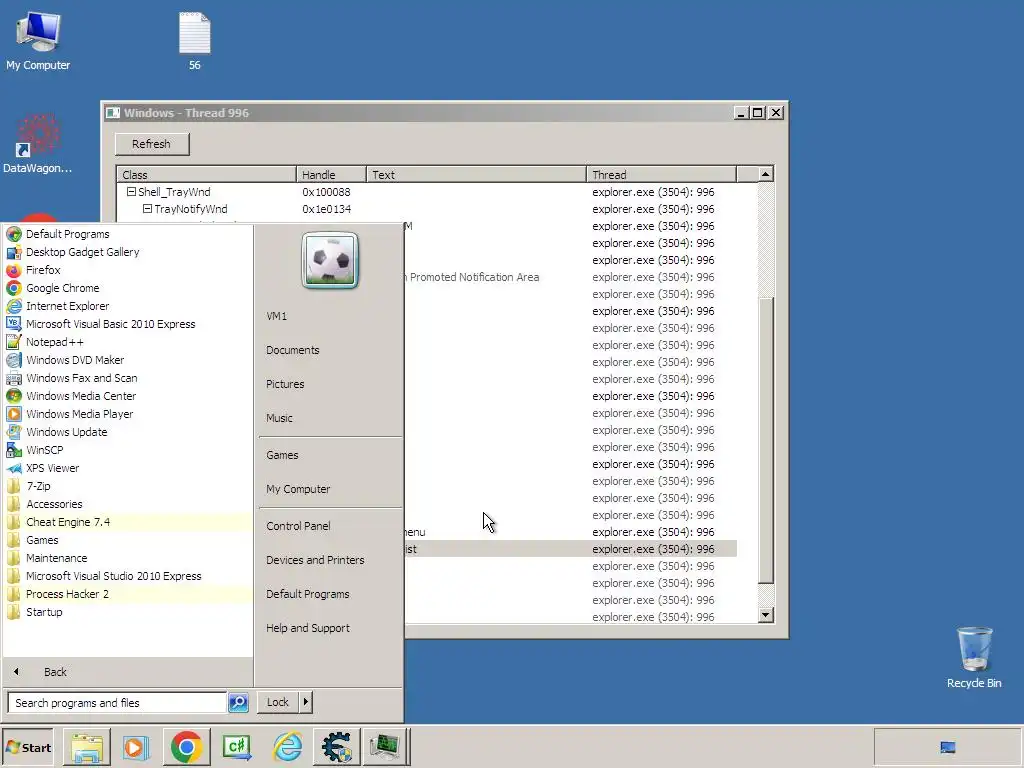Open Help and Support
This screenshot has width=1024, height=768.
coord(308,628)
